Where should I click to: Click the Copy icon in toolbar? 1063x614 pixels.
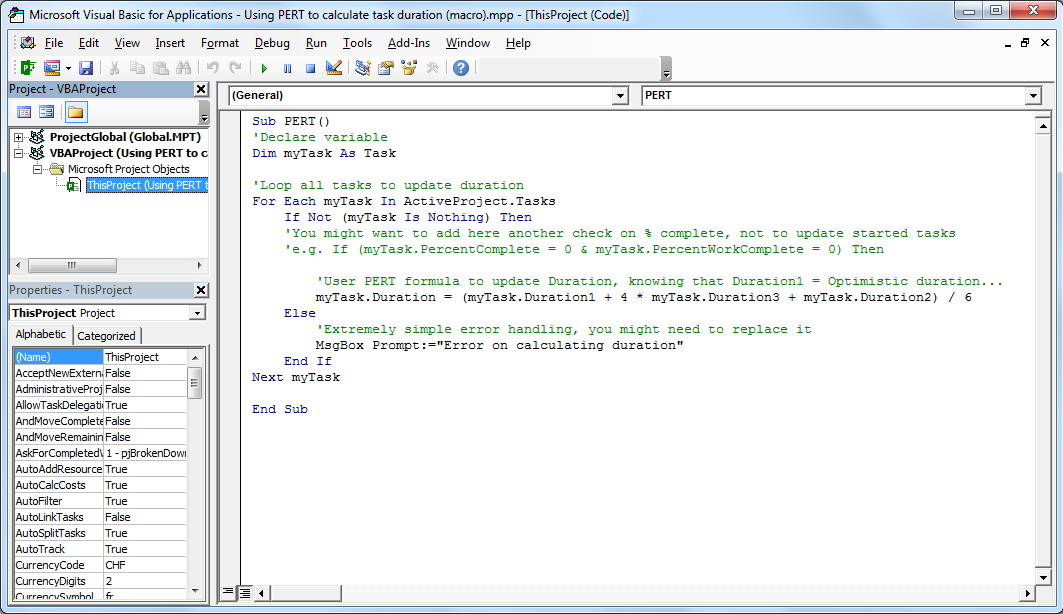(137, 68)
